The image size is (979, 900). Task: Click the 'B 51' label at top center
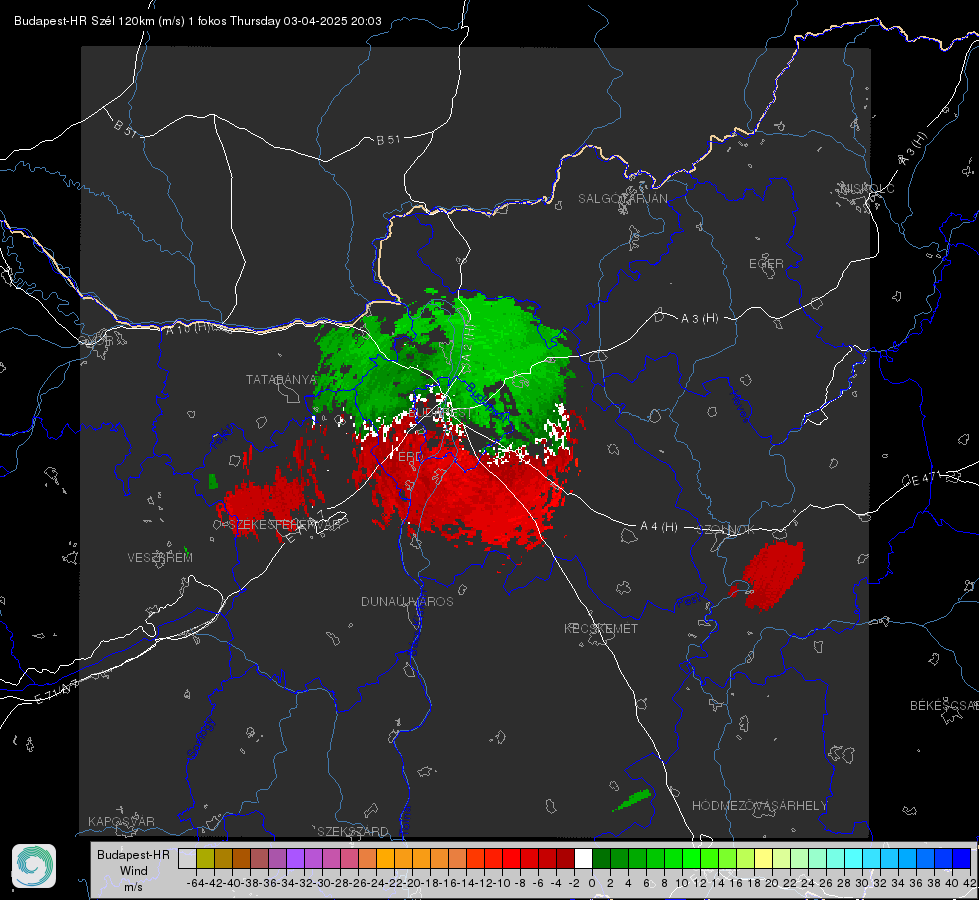tap(388, 140)
